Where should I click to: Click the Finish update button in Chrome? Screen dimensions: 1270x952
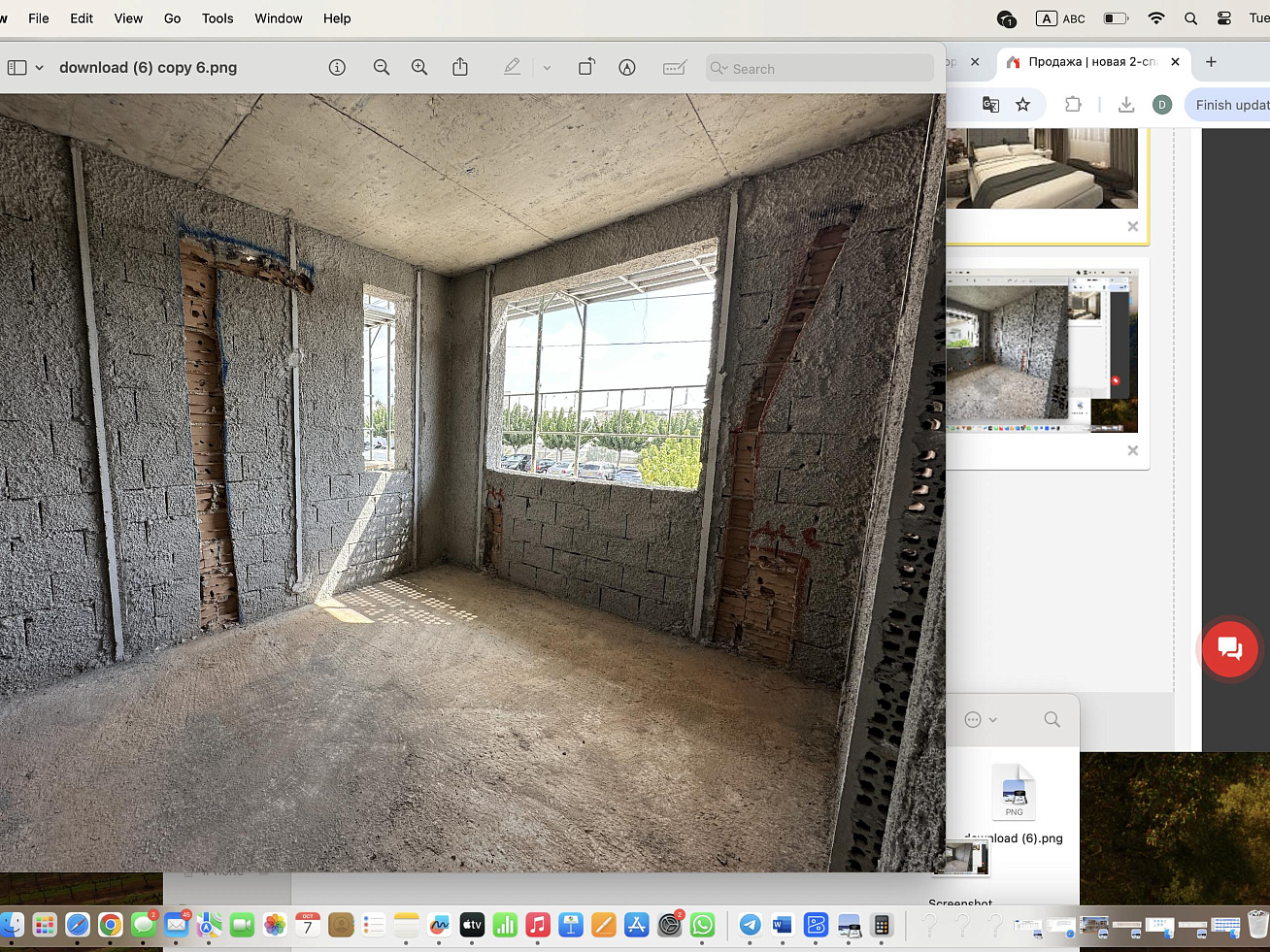coord(1231,105)
